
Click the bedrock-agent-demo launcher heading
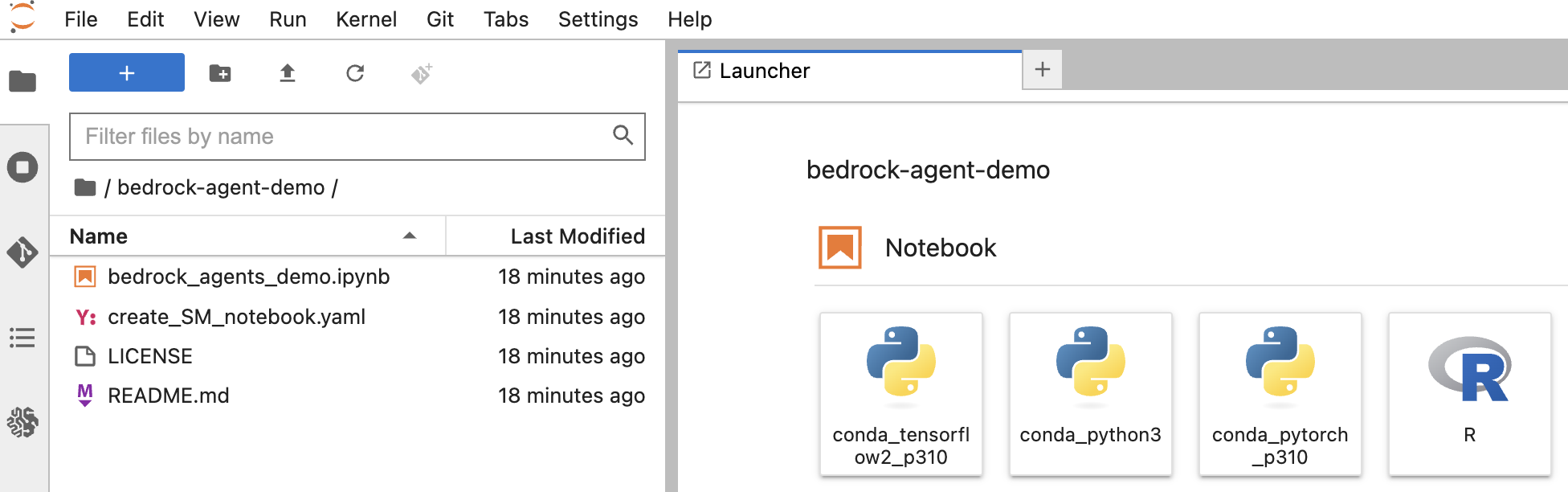point(928,170)
